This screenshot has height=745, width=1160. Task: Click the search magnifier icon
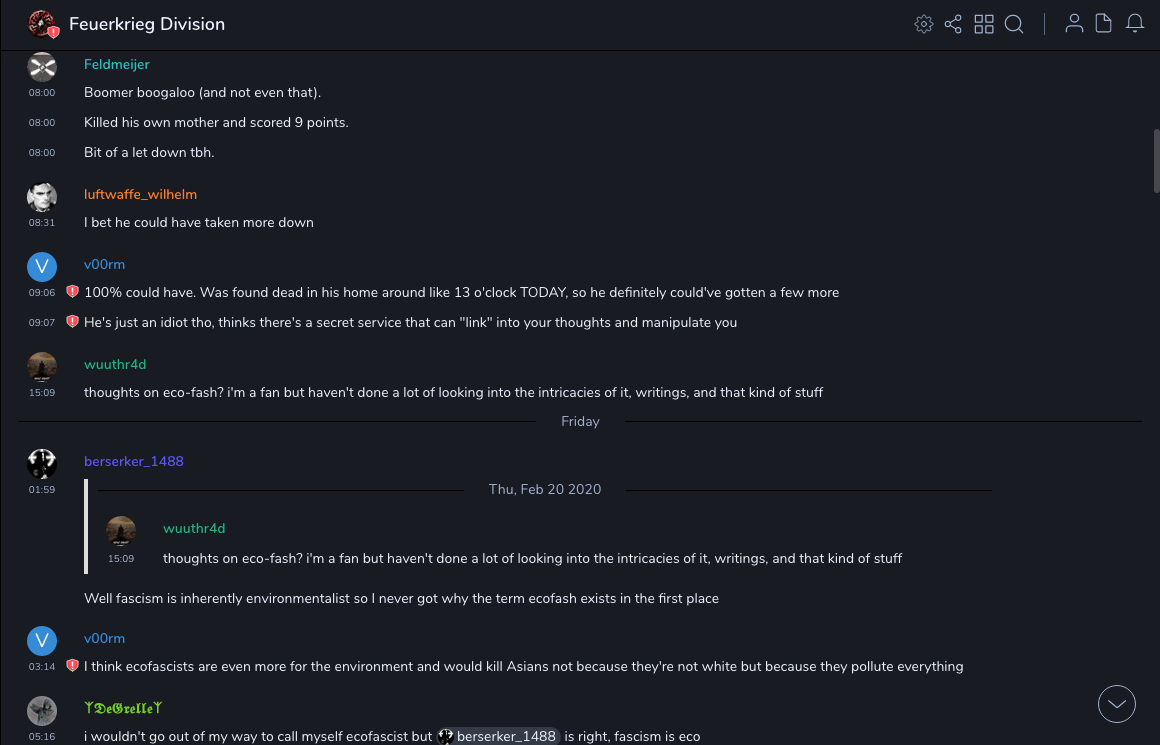point(1014,24)
